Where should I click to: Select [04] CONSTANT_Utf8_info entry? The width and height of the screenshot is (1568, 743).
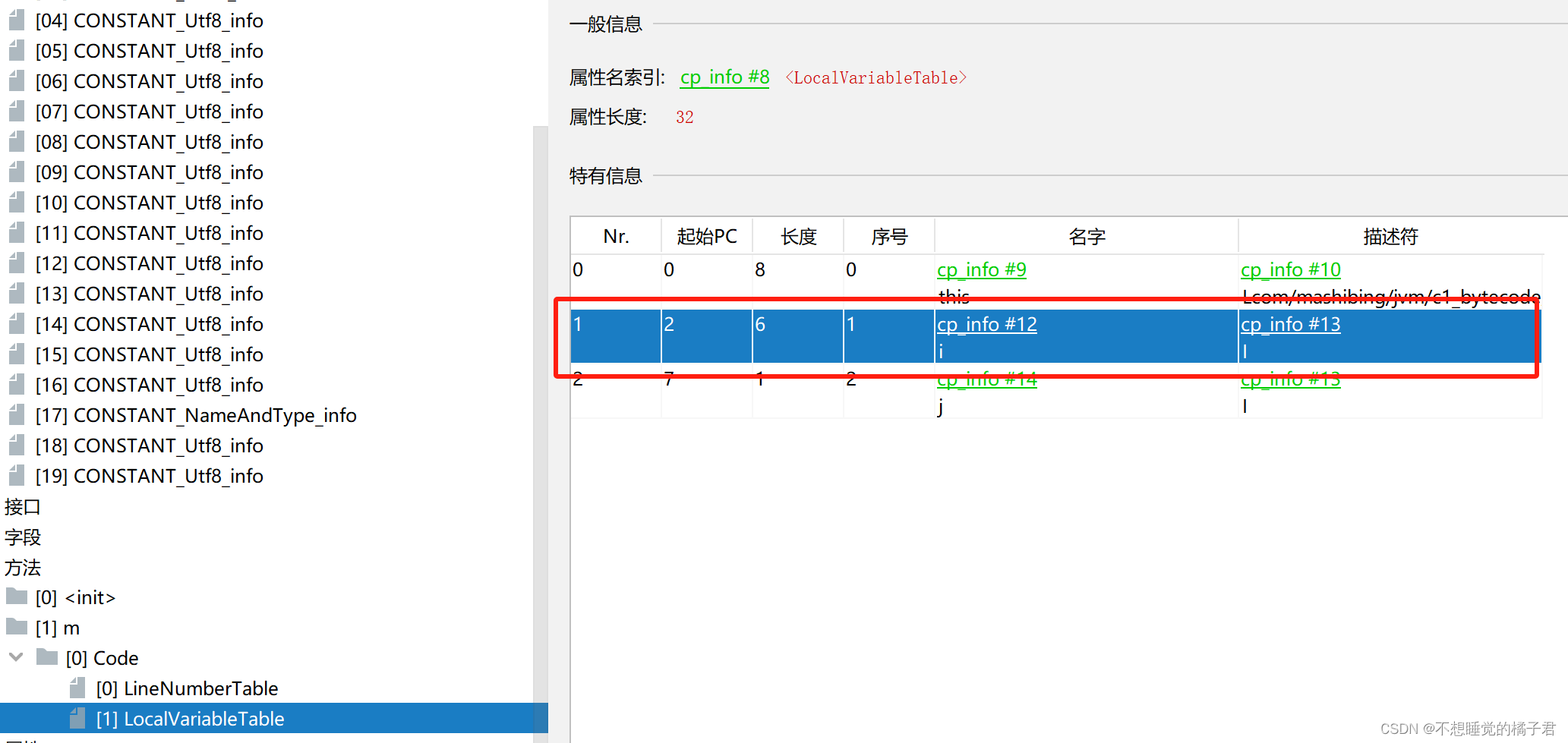150,20
